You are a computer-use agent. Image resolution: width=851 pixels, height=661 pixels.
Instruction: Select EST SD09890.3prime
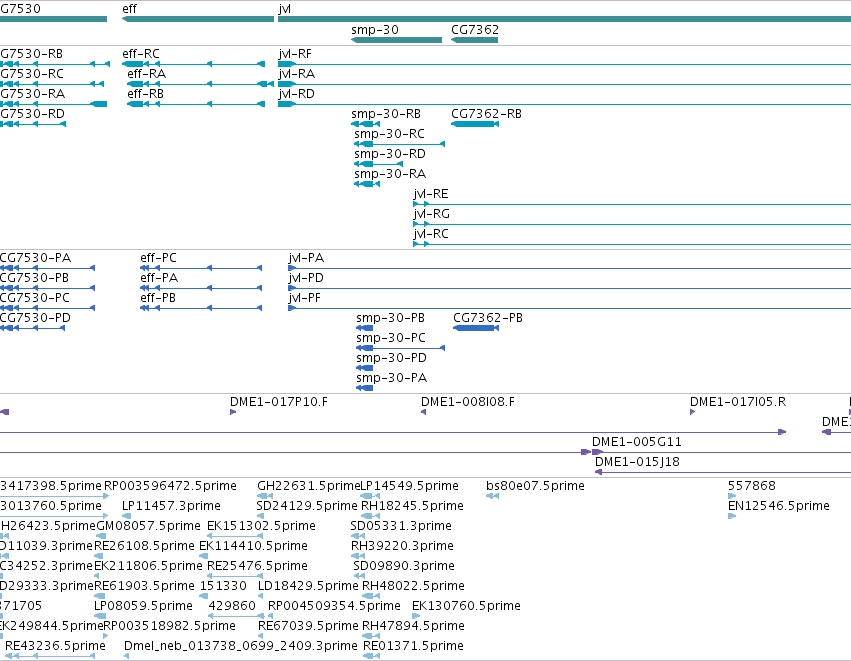pyautogui.click(x=359, y=577)
